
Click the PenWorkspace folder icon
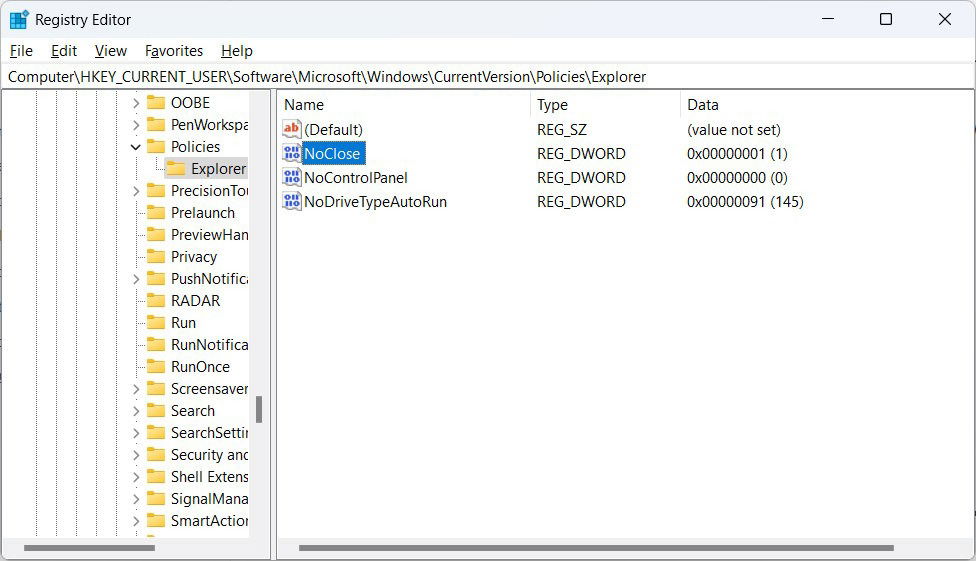(x=156, y=125)
